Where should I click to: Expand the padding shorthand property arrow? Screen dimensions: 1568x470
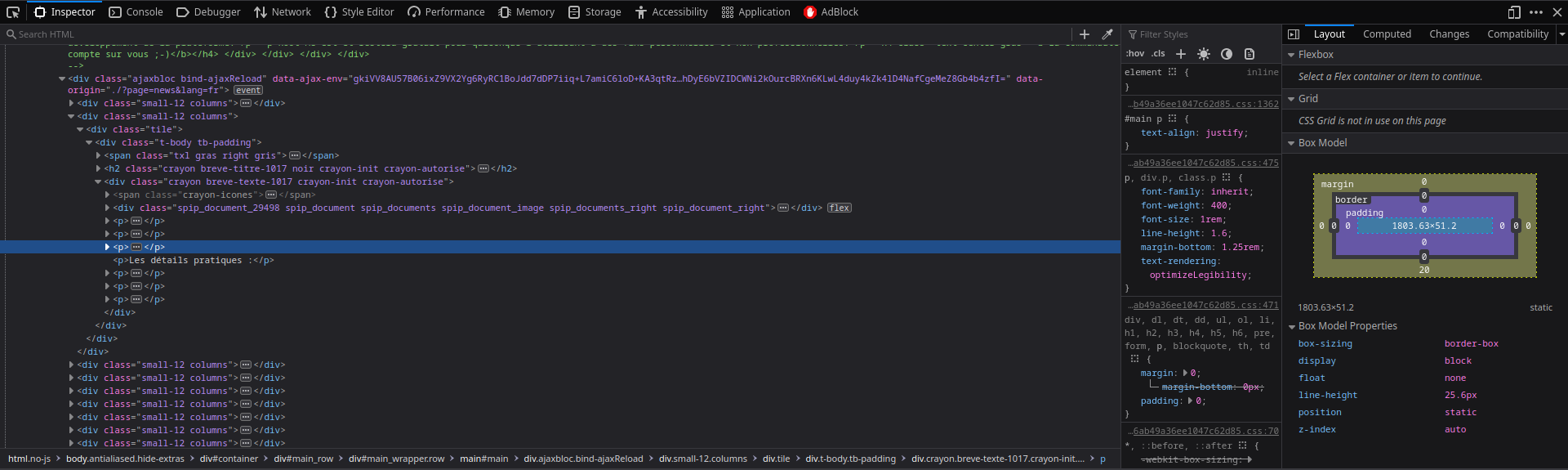[1192, 401]
